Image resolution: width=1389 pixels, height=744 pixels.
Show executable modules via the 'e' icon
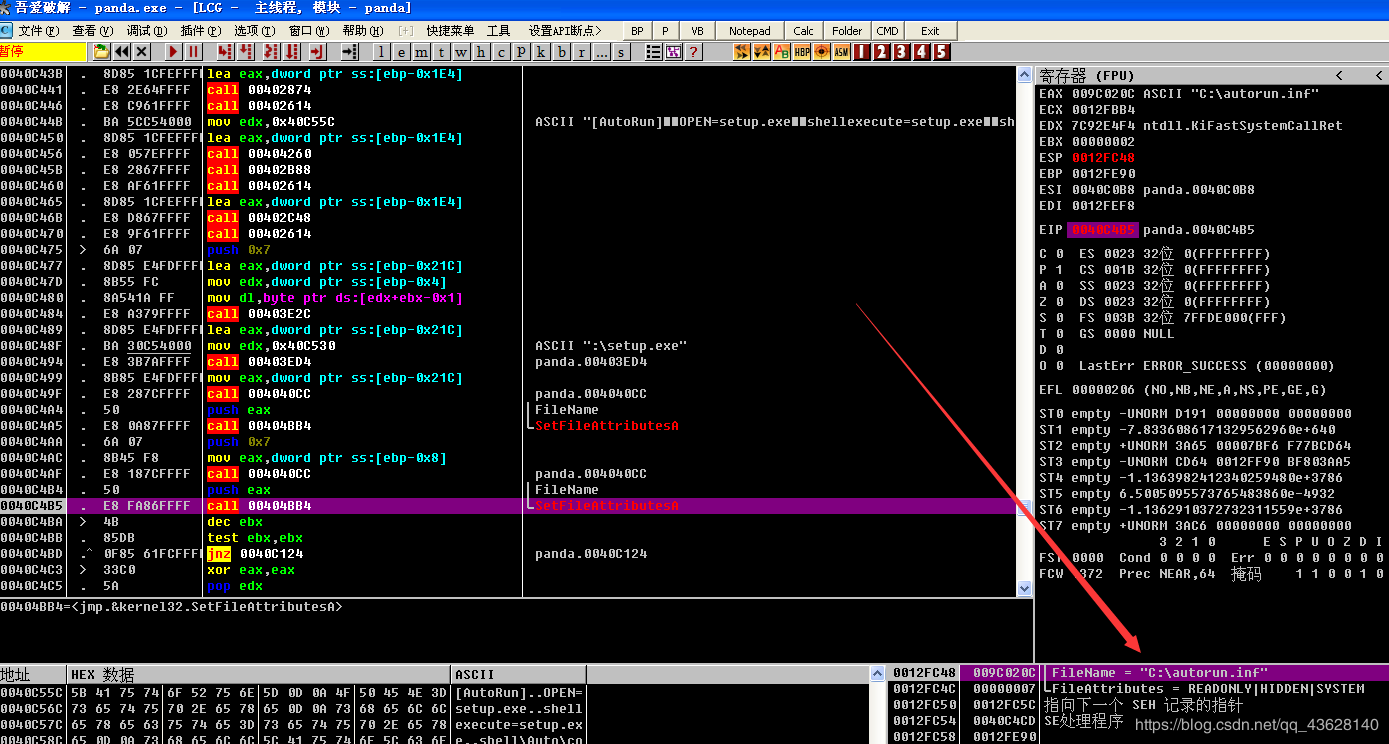click(x=402, y=52)
